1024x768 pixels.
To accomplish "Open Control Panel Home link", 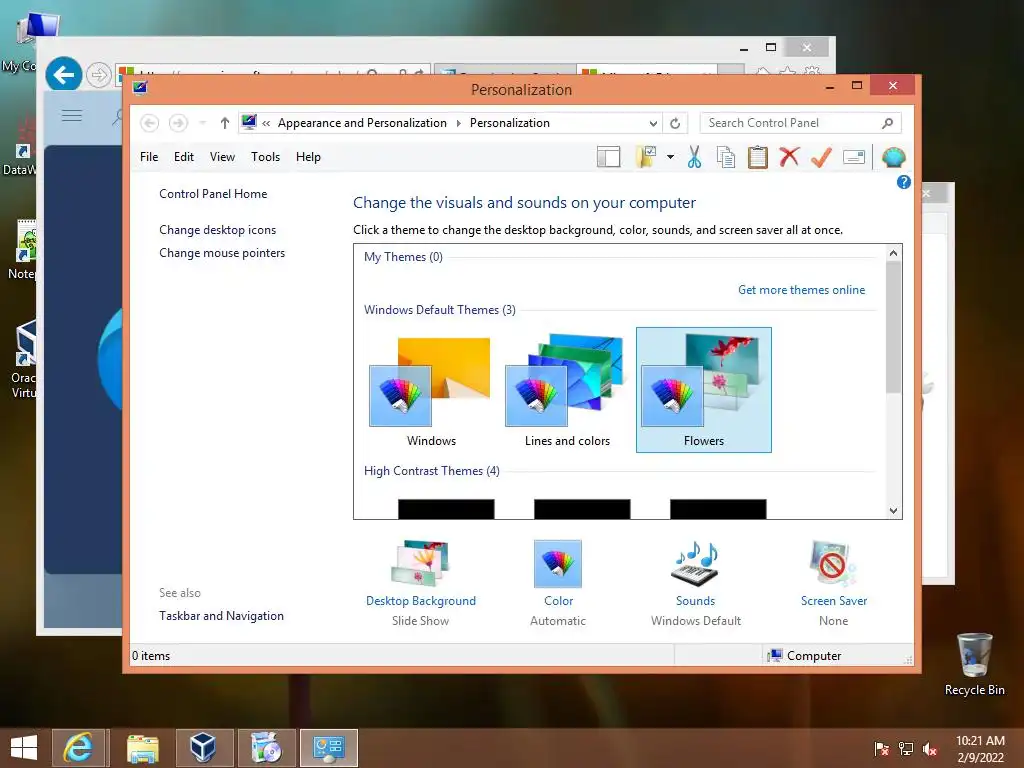I will pos(213,194).
